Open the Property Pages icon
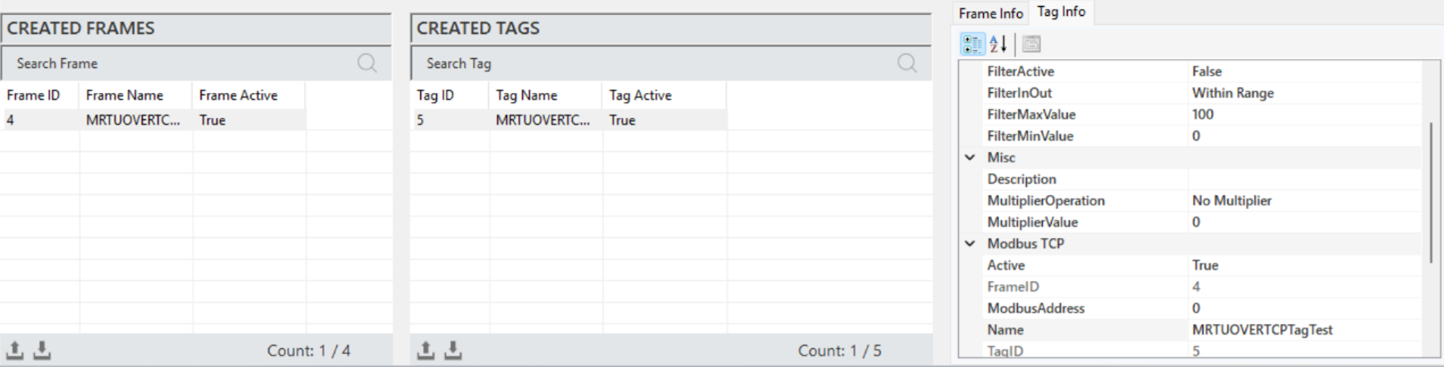This screenshot has width=1444, height=367. pyautogui.click(x=1031, y=44)
